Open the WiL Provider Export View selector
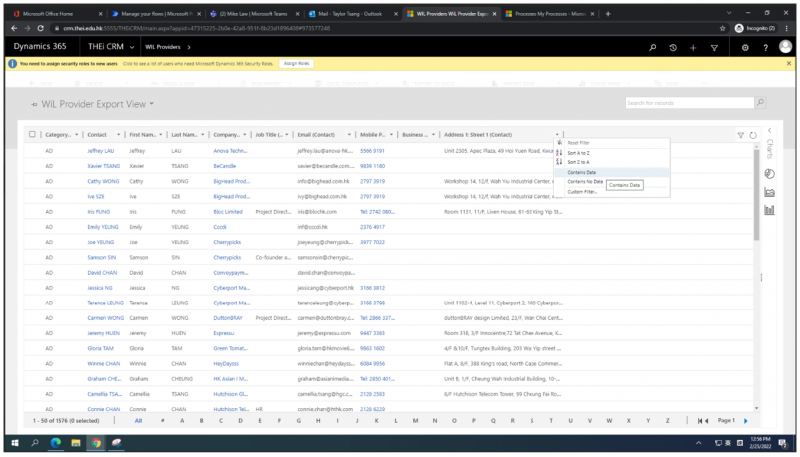Image resolution: width=800 pixels, height=457 pixels. 97,104
